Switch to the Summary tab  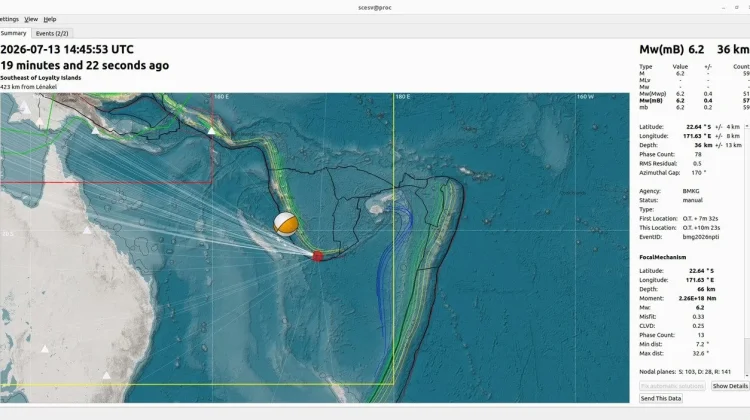[14, 33]
